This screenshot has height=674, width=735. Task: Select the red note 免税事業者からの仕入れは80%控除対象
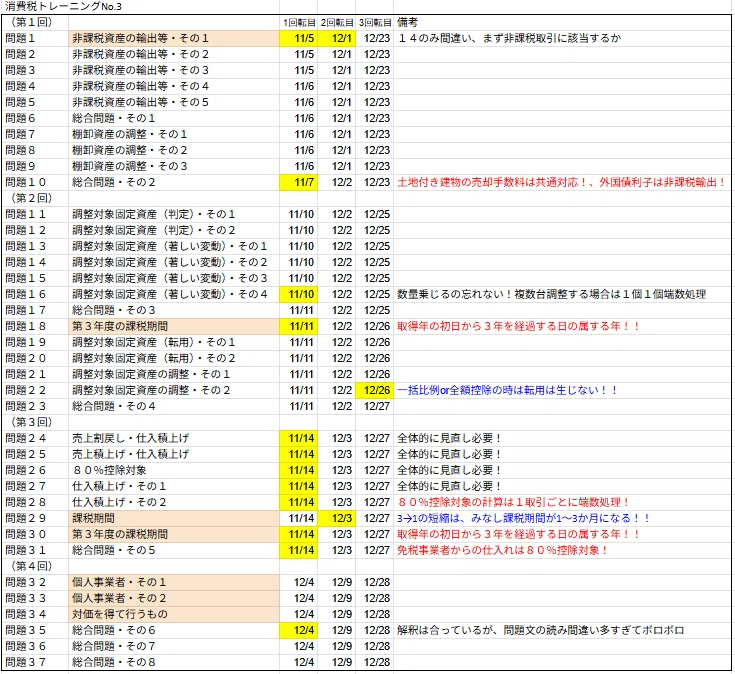502,550
